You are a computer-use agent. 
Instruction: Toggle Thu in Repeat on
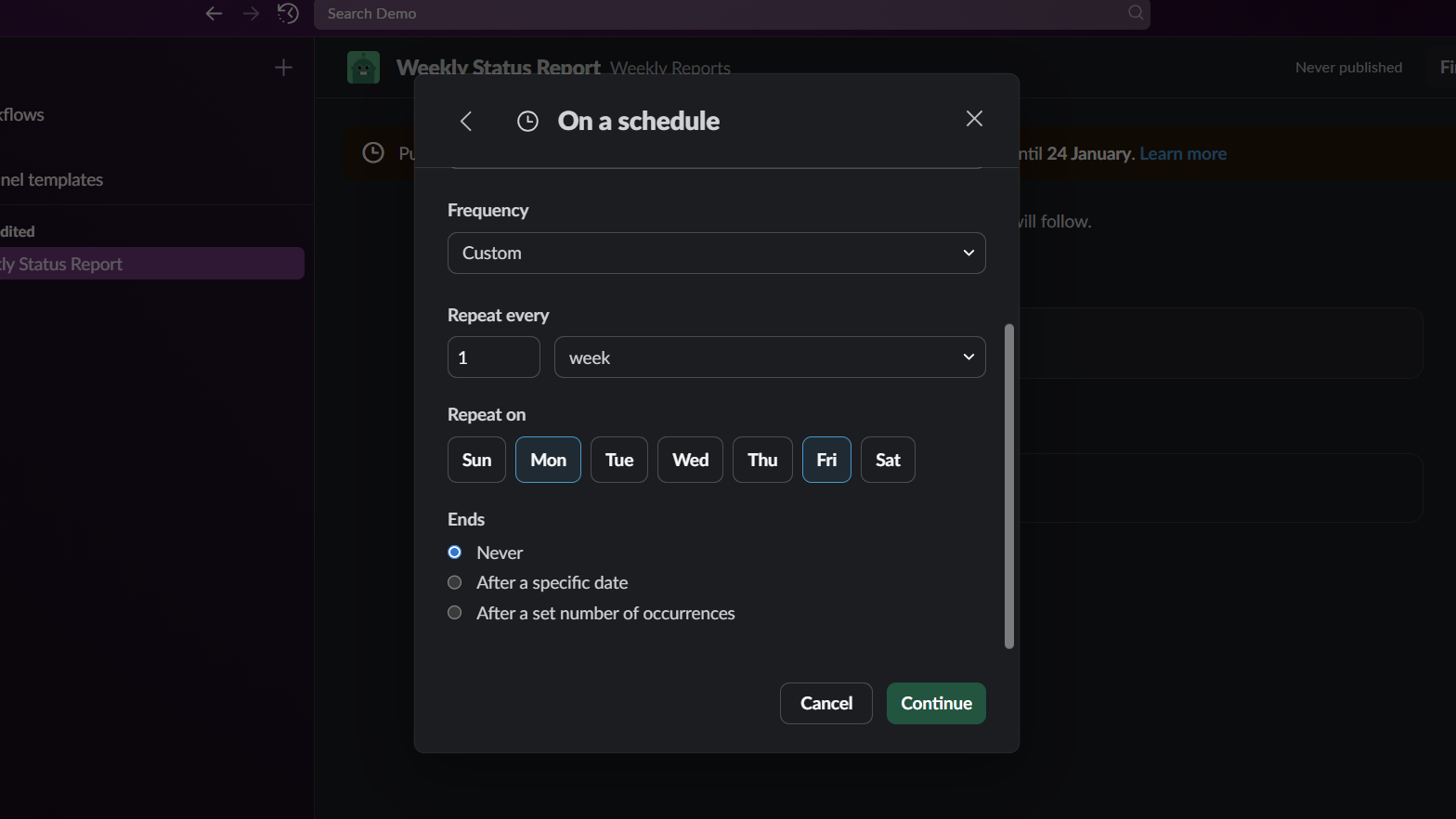pos(762,460)
